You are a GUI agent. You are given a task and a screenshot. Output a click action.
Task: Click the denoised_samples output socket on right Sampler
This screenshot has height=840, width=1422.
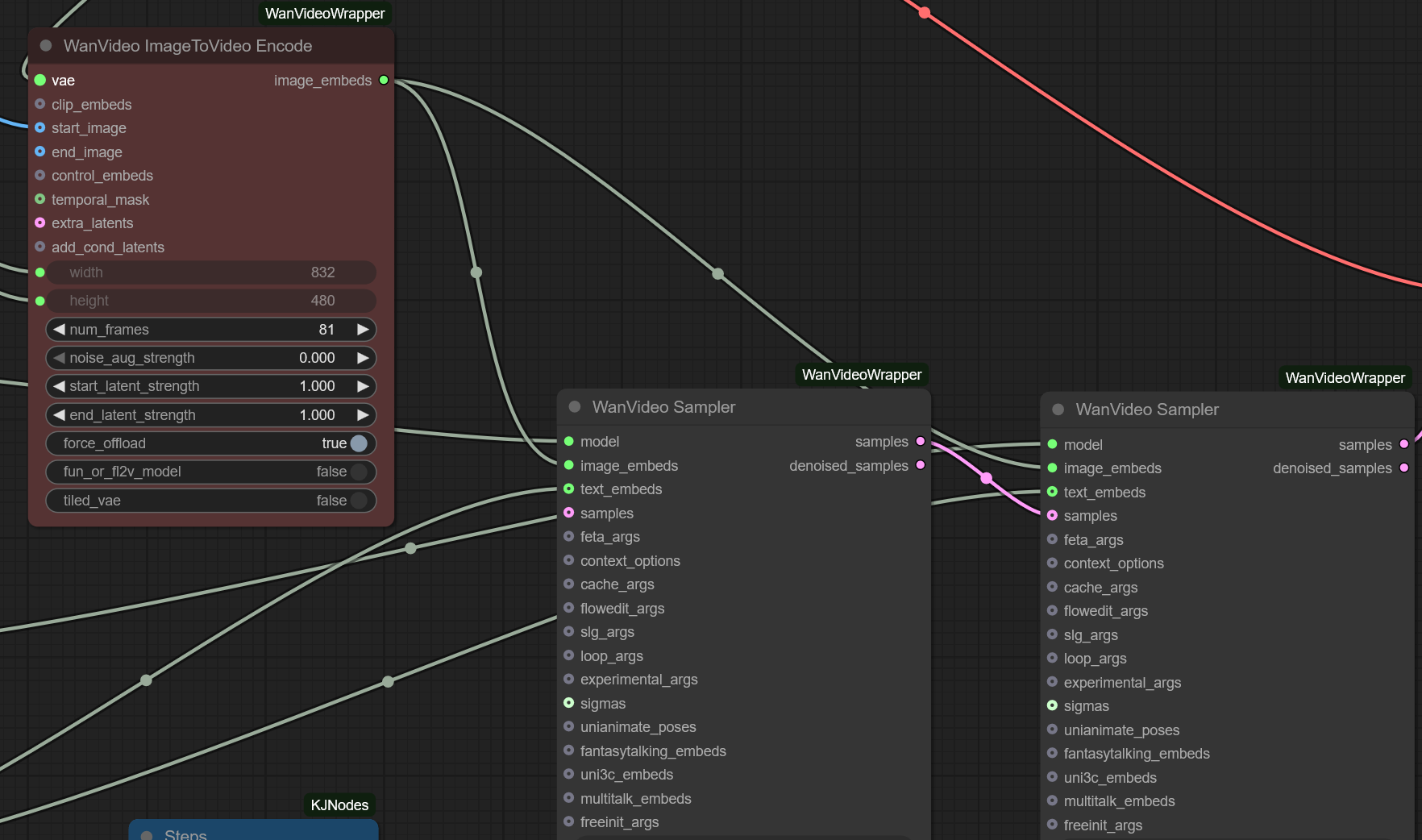coord(1404,468)
